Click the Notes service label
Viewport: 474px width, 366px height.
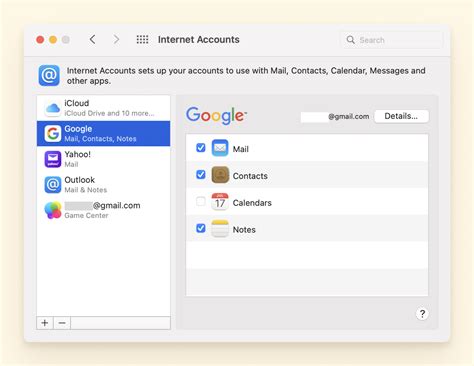244,230
